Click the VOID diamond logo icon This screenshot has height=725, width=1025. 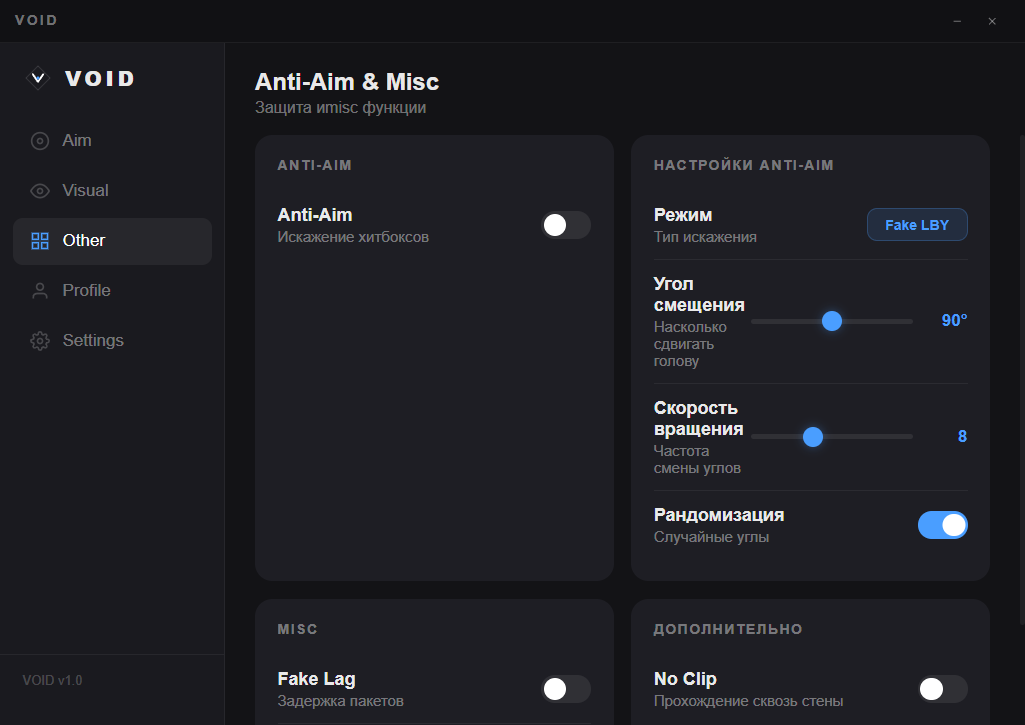[x=38, y=78]
